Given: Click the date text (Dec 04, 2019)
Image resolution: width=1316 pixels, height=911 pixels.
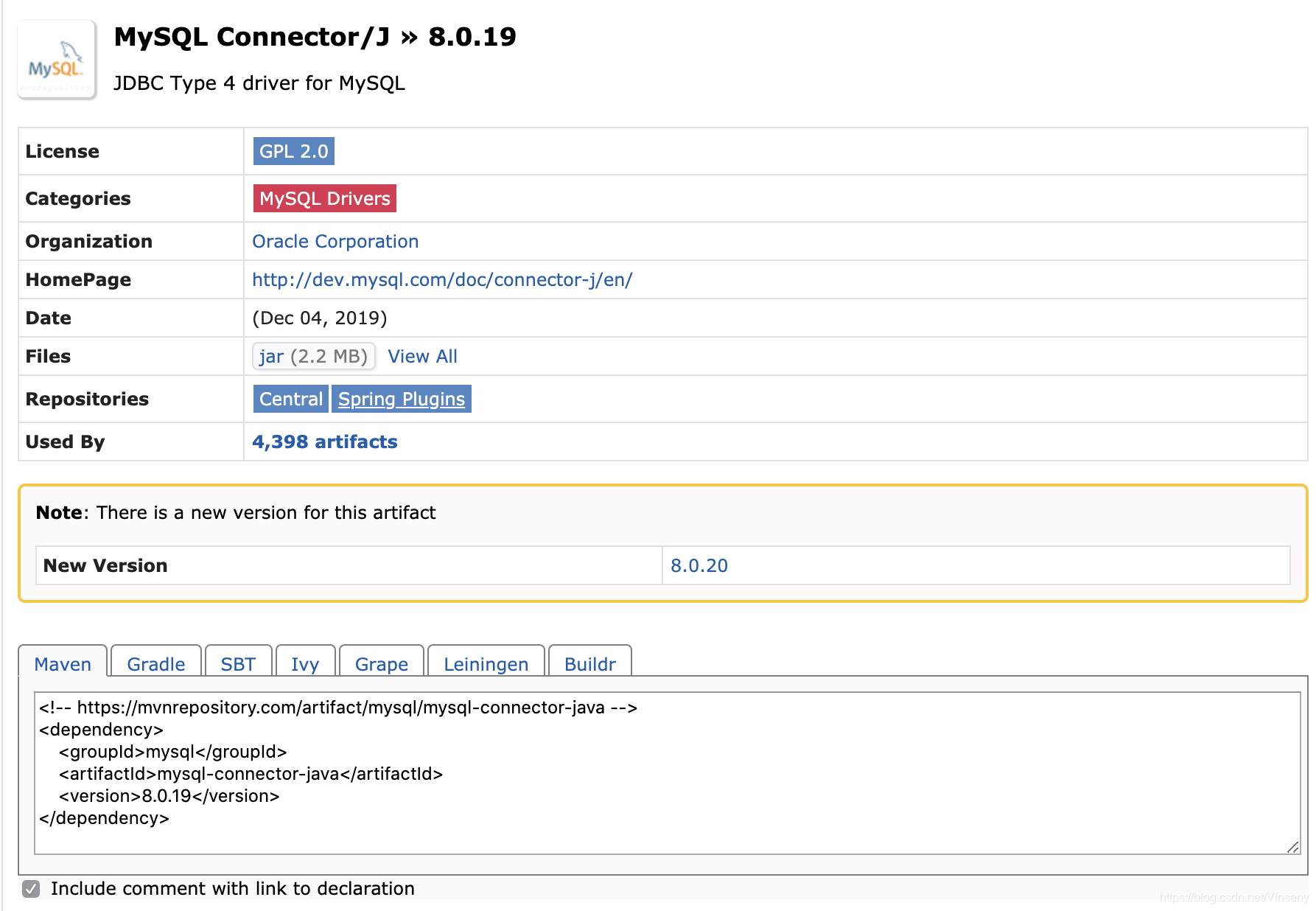Looking at the screenshot, I should click(x=320, y=318).
